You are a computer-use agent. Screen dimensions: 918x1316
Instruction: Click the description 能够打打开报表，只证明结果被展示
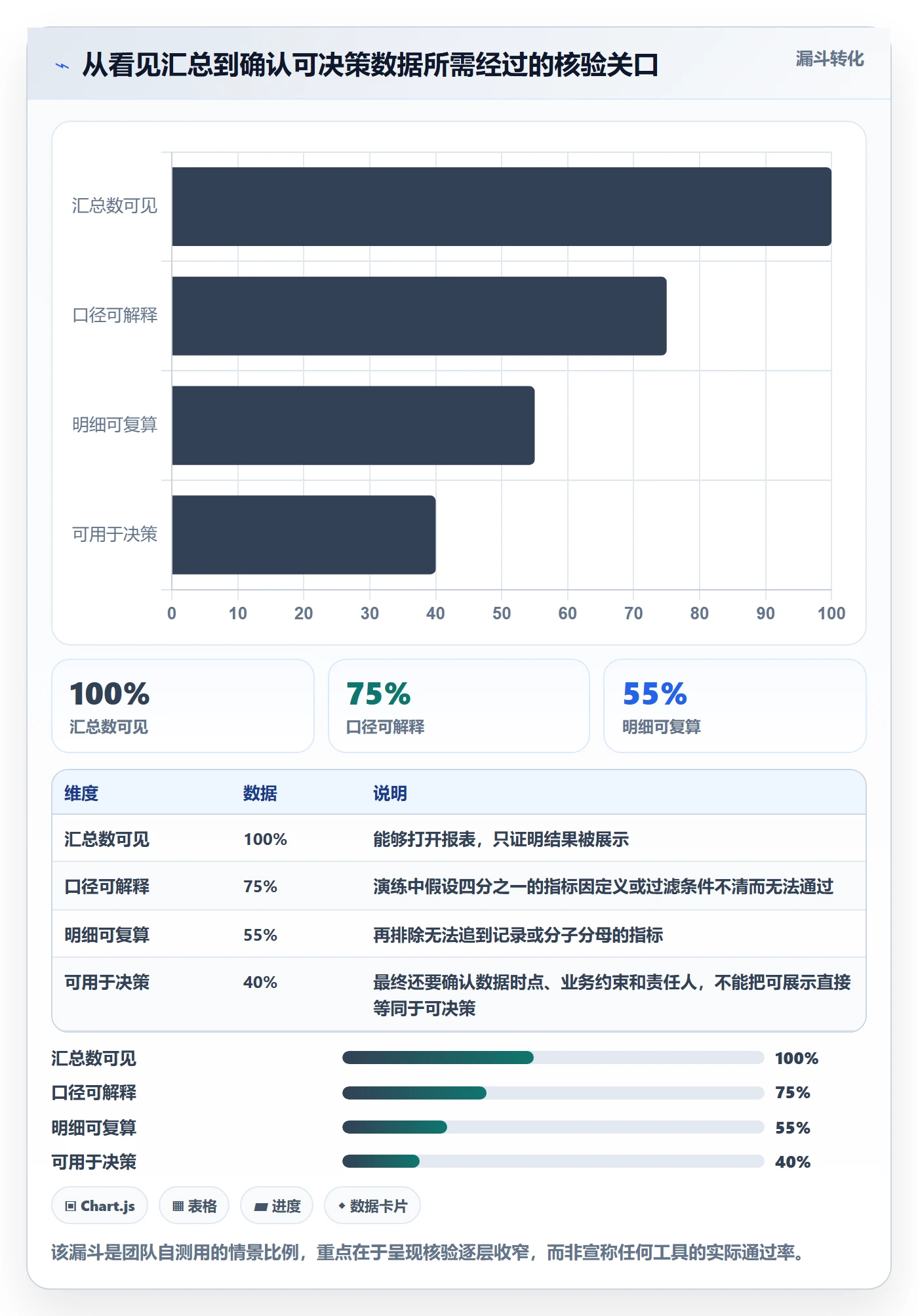[x=501, y=839]
